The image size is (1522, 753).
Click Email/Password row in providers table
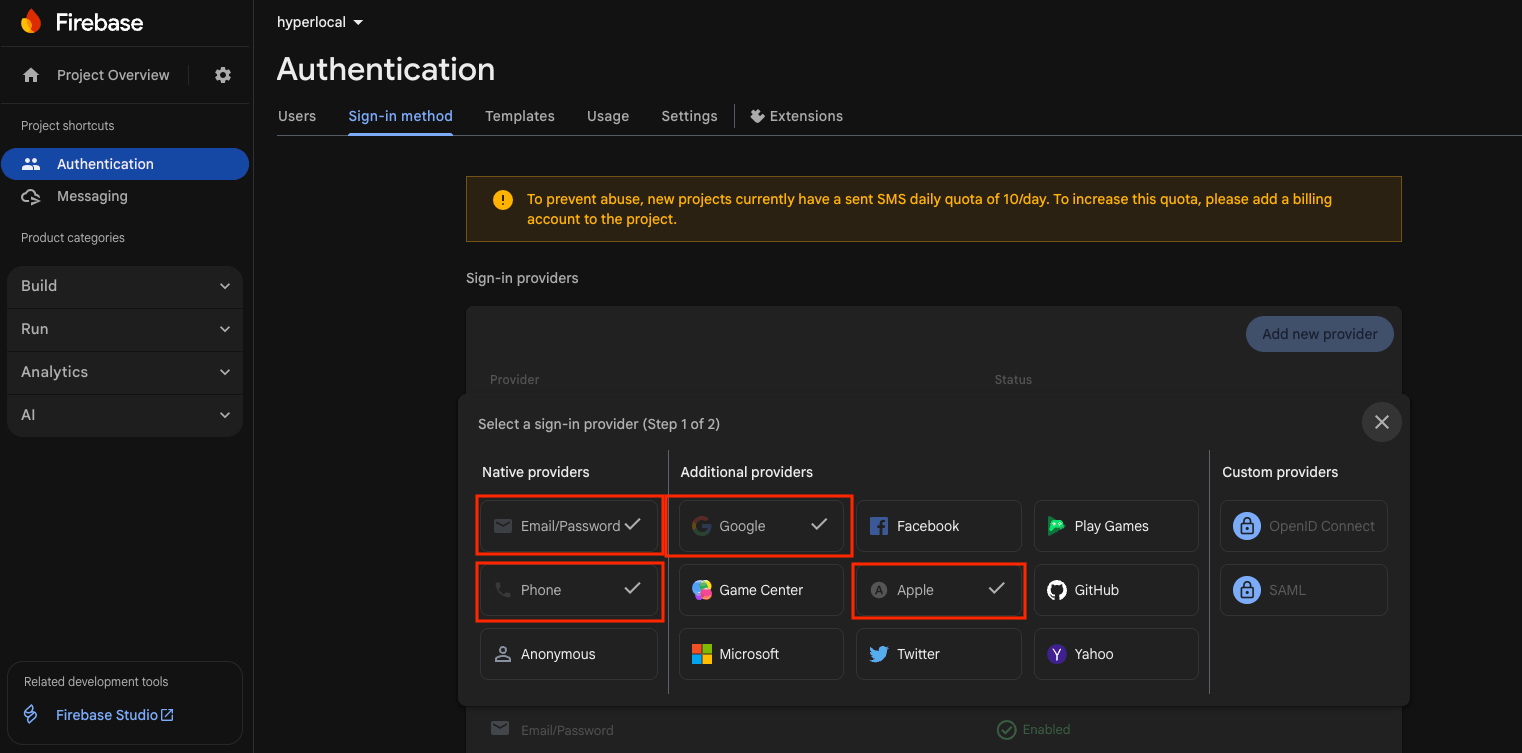coord(933,730)
